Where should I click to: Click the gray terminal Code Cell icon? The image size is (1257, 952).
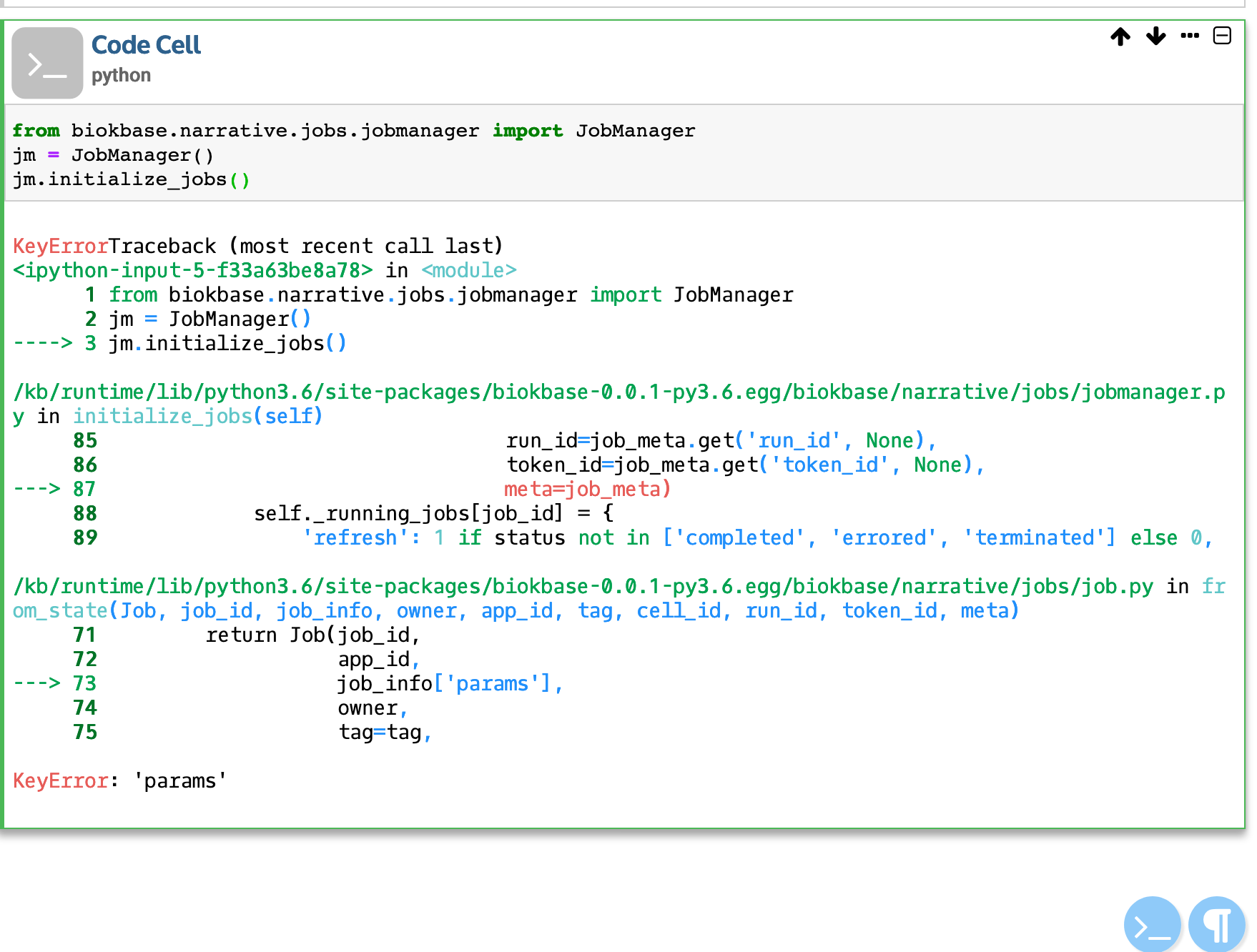[47, 62]
